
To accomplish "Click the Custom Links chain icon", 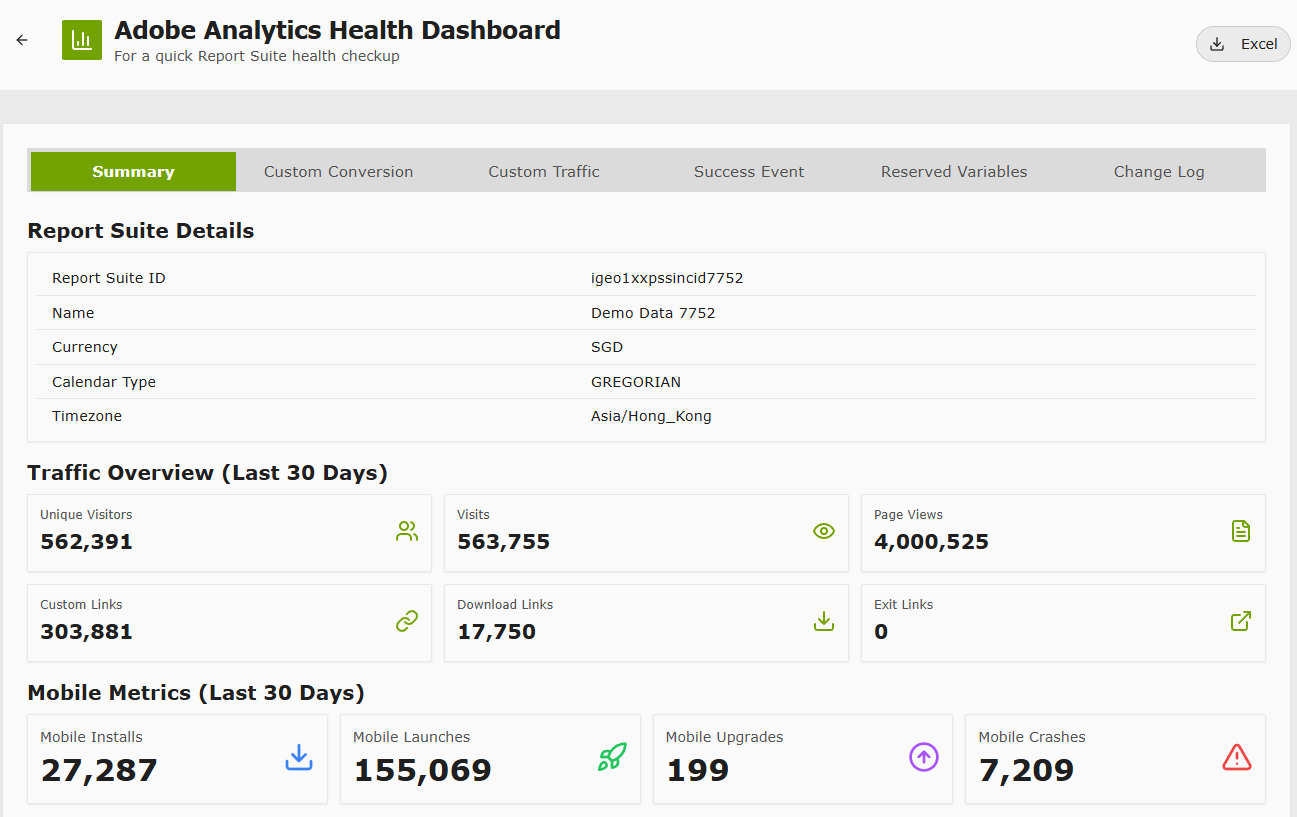I will pos(407,621).
